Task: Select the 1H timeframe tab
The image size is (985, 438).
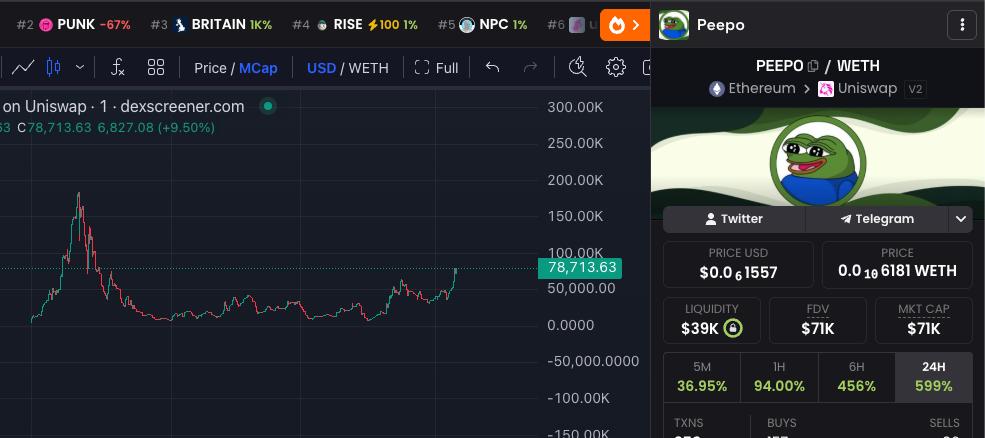Action: point(779,377)
